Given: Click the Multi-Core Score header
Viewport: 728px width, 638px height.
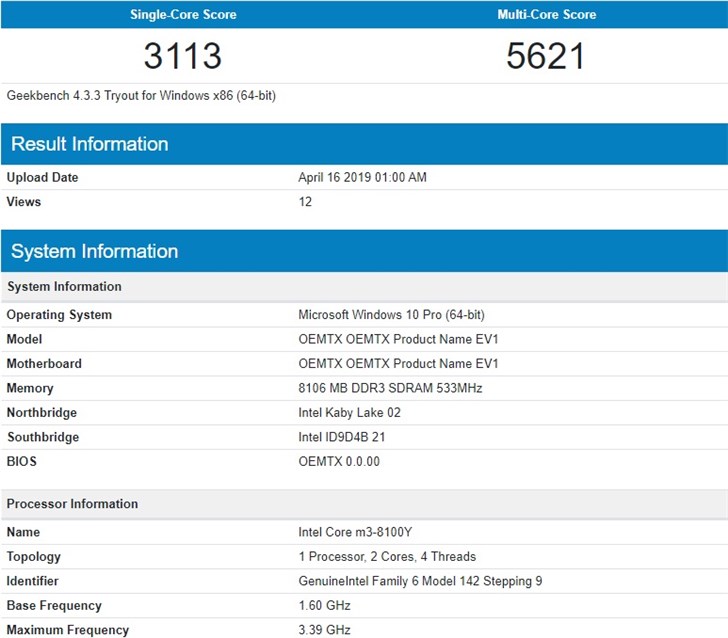Looking at the screenshot, I should pyautogui.click(x=546, y=15).
